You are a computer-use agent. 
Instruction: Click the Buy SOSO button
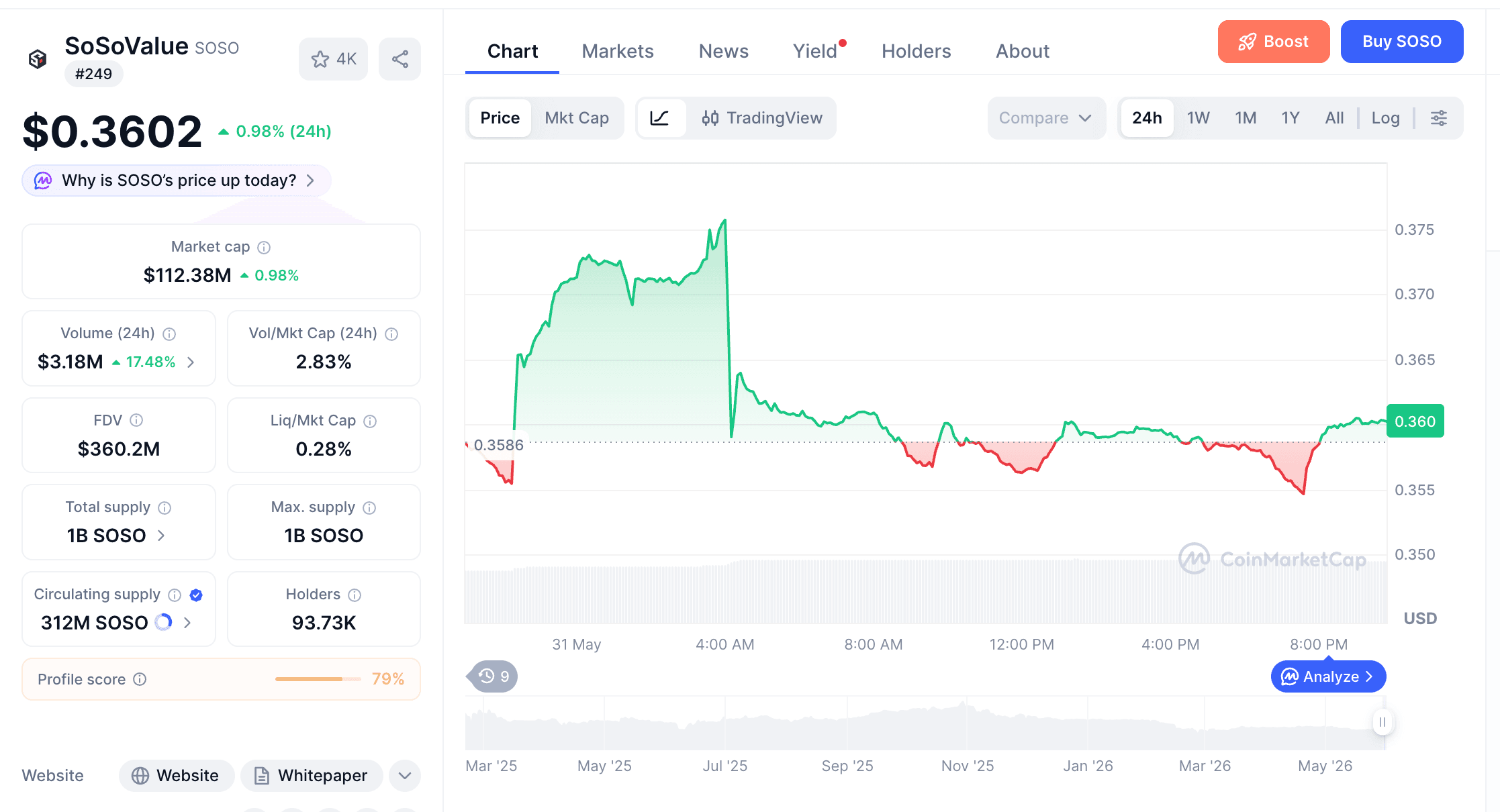1402,42
